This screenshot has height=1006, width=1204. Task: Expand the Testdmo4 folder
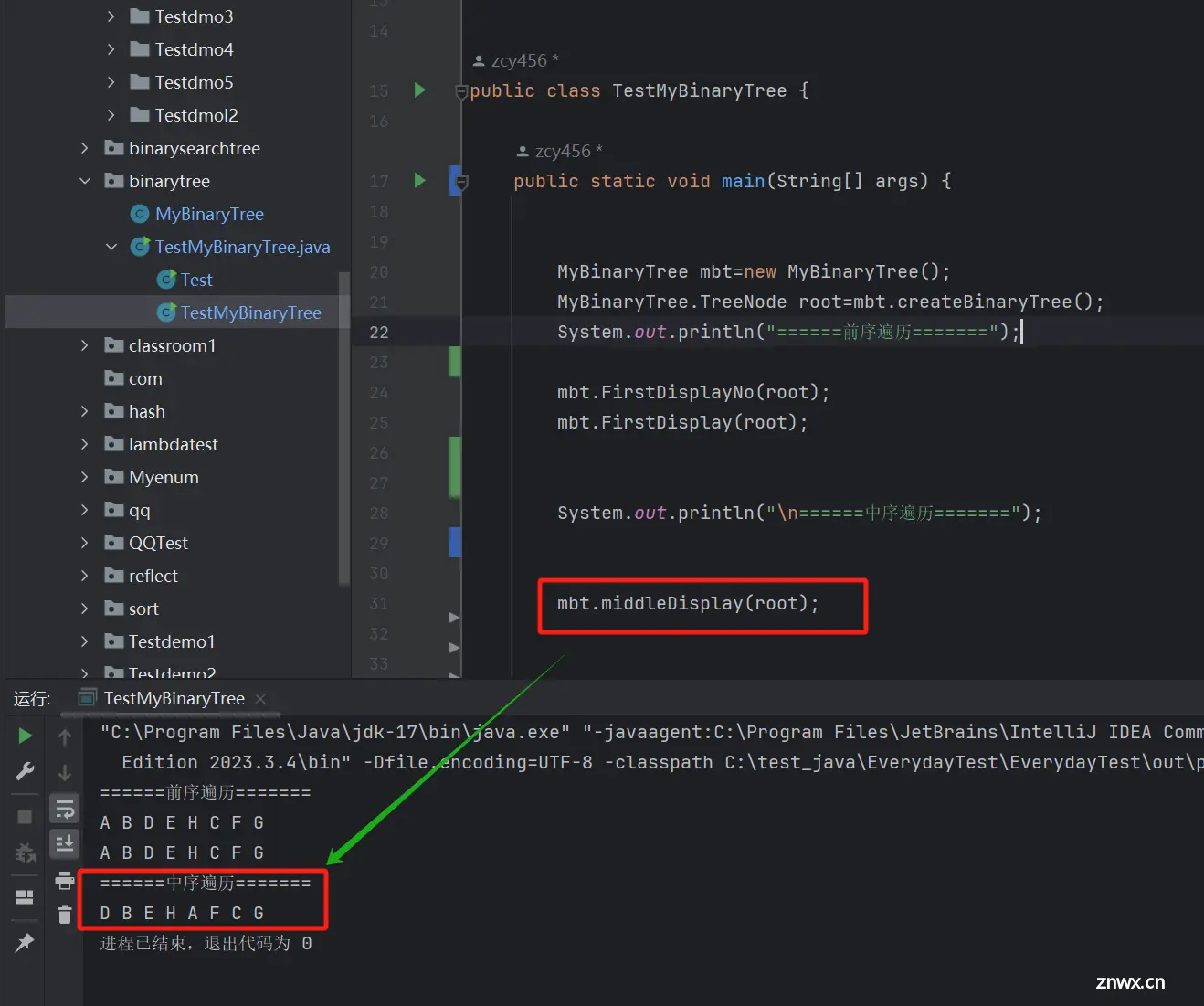click(x=111, y=49)
